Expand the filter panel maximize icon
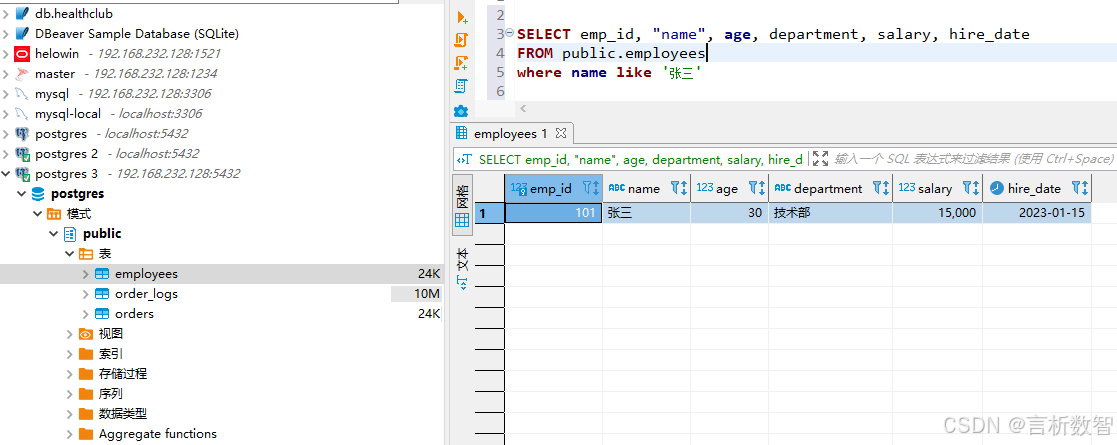The width and height of the screenshot is (1117, 445). [x=820, y=159]
